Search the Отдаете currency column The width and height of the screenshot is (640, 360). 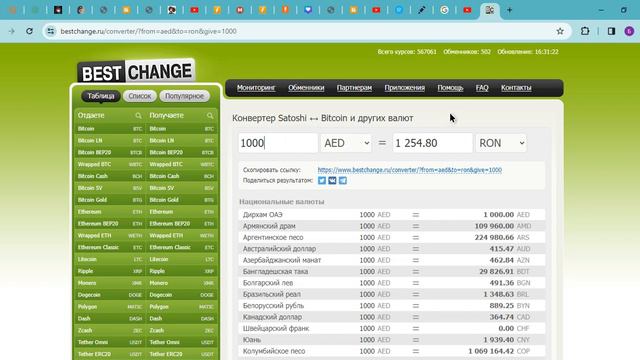(138, 116)
